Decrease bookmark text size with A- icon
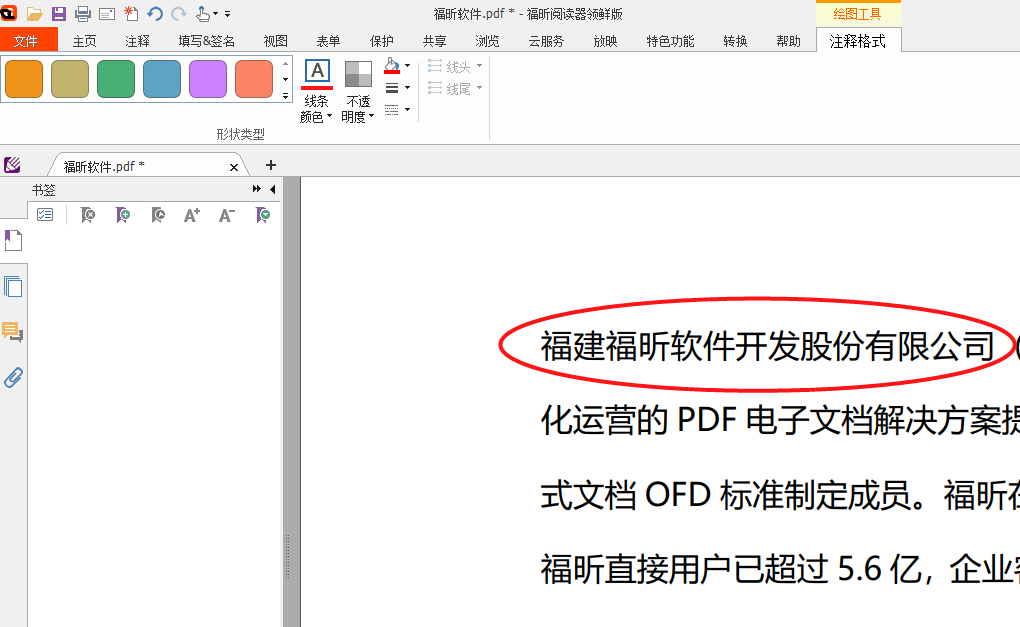The image size is (1020, 627). [x=226, y=214]
